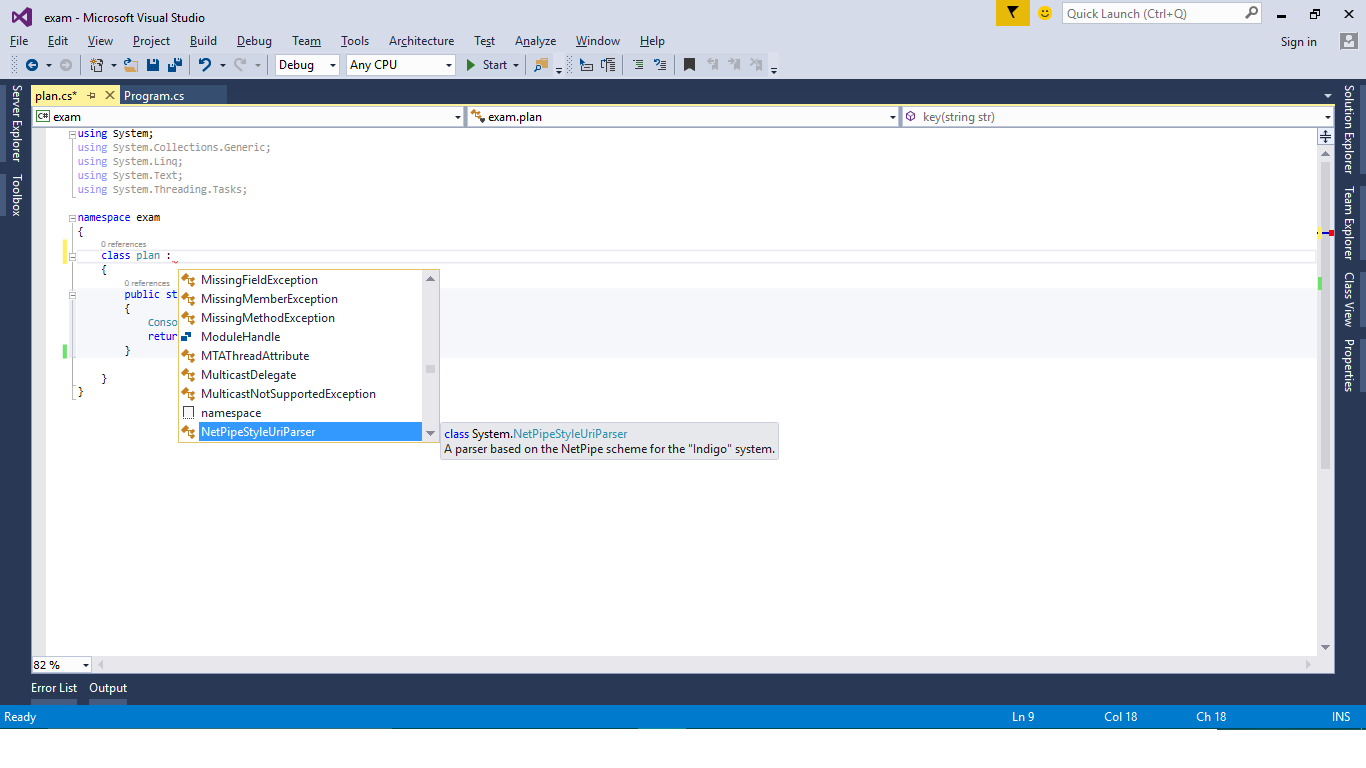The height and width of the screenshot is (768, 1366).
Task: Click the feedback smiley face icon
Action: pyautogui.click(x=1045, y=13)
